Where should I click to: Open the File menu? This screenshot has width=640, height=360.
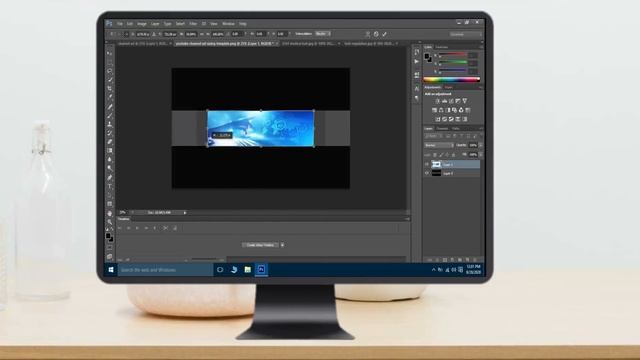(x=120, y=24)
